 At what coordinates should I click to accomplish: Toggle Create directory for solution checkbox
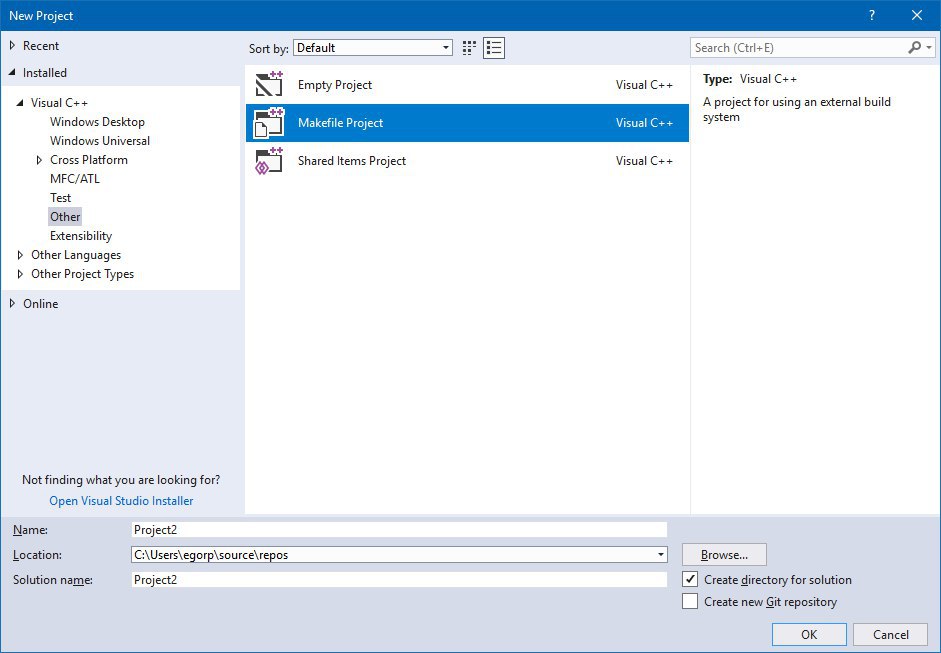(x=690, y=579)
